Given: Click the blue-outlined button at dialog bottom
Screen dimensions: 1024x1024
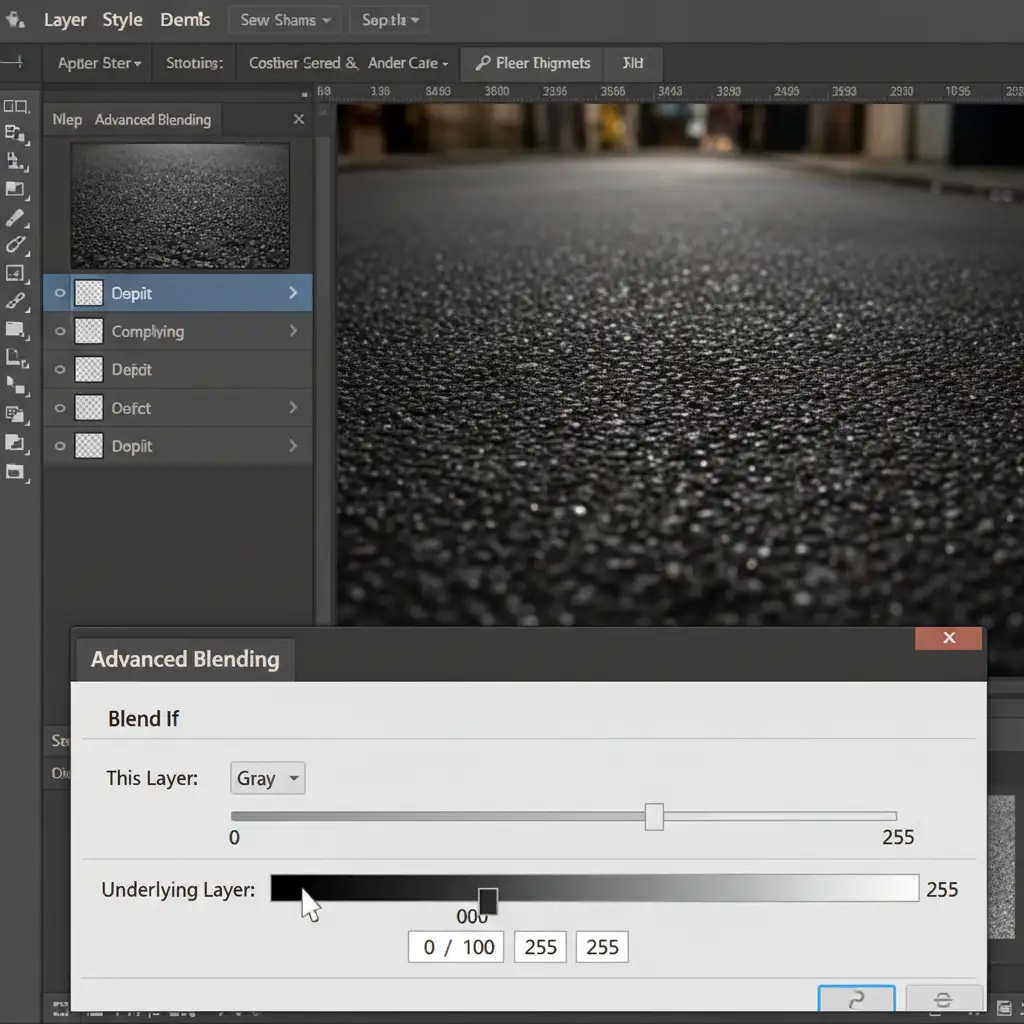Looking at the screenshot, I should pos(856,1000).
